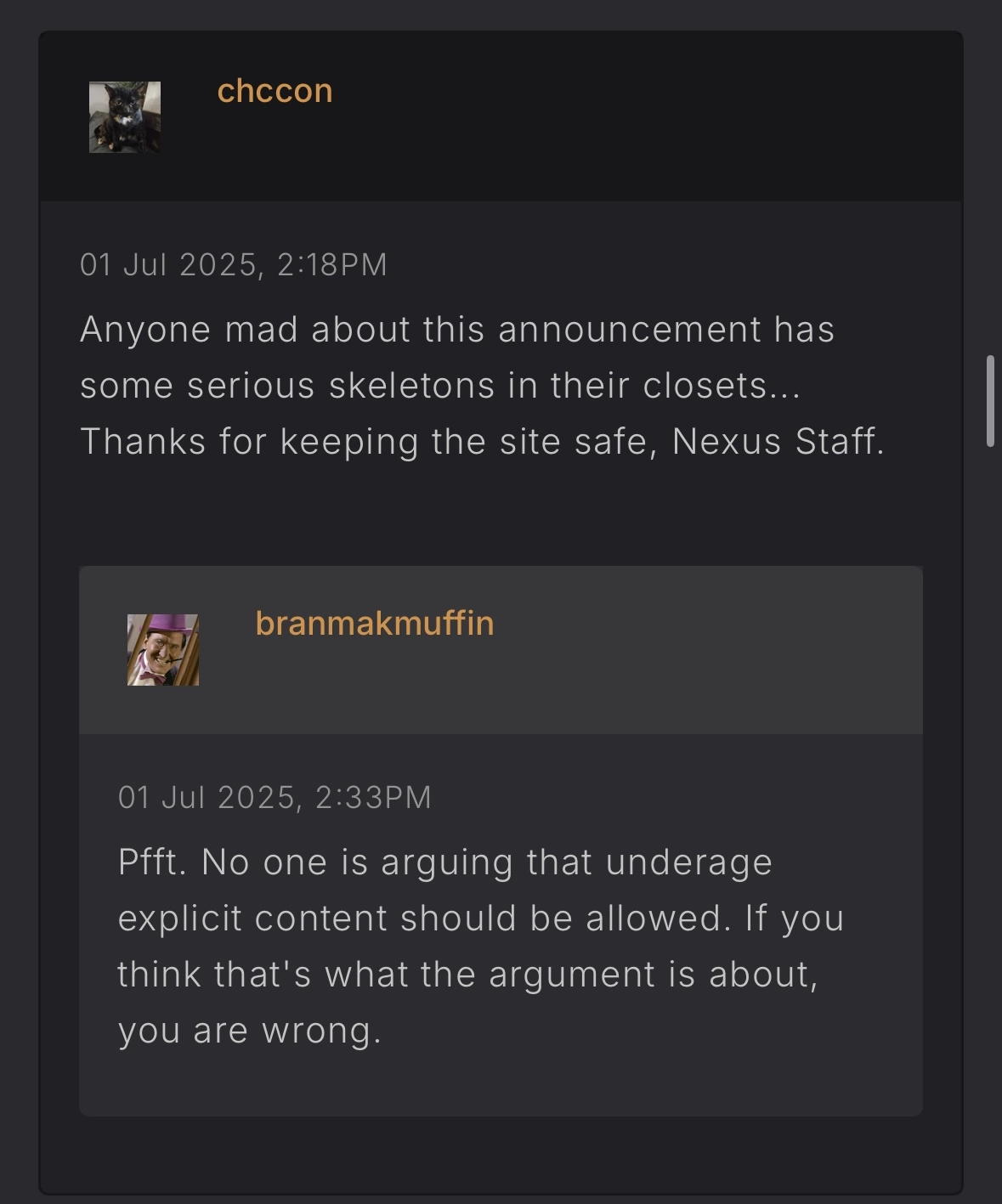
Task: Click empty header bar right of chccon's name
Action: pyautogui.click(x=646, y=116)
